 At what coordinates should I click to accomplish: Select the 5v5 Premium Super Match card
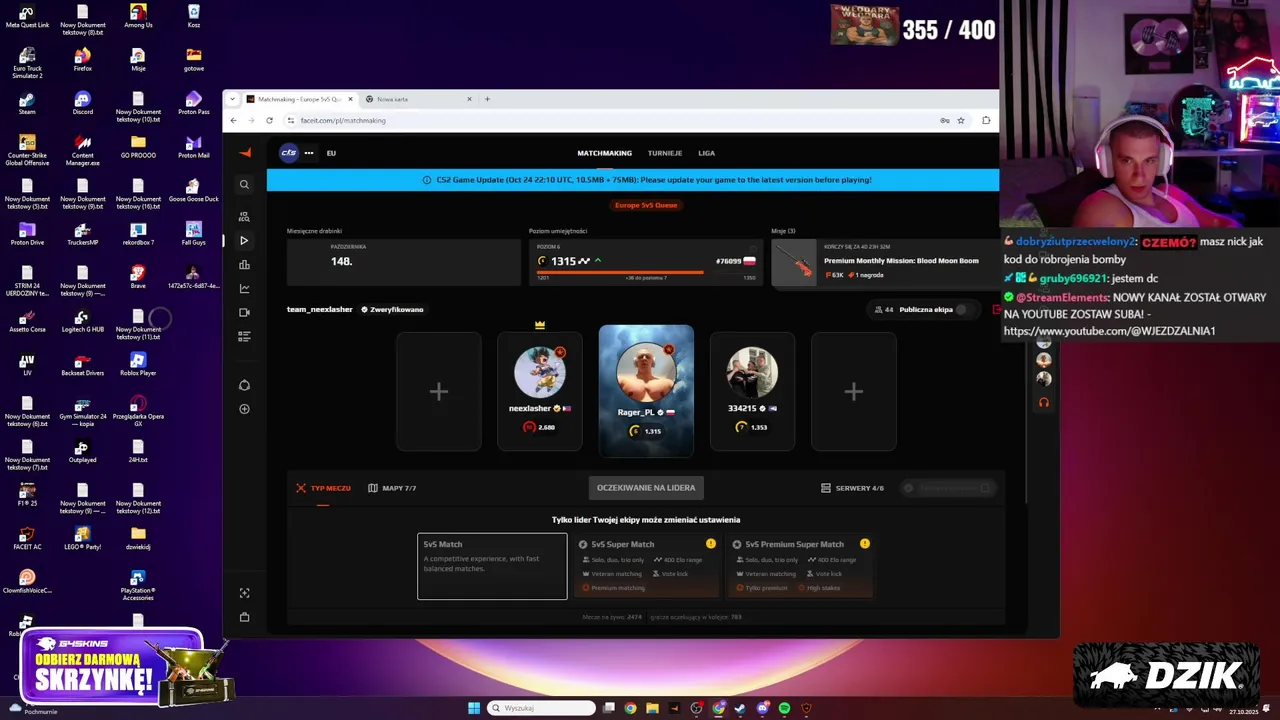801,566
